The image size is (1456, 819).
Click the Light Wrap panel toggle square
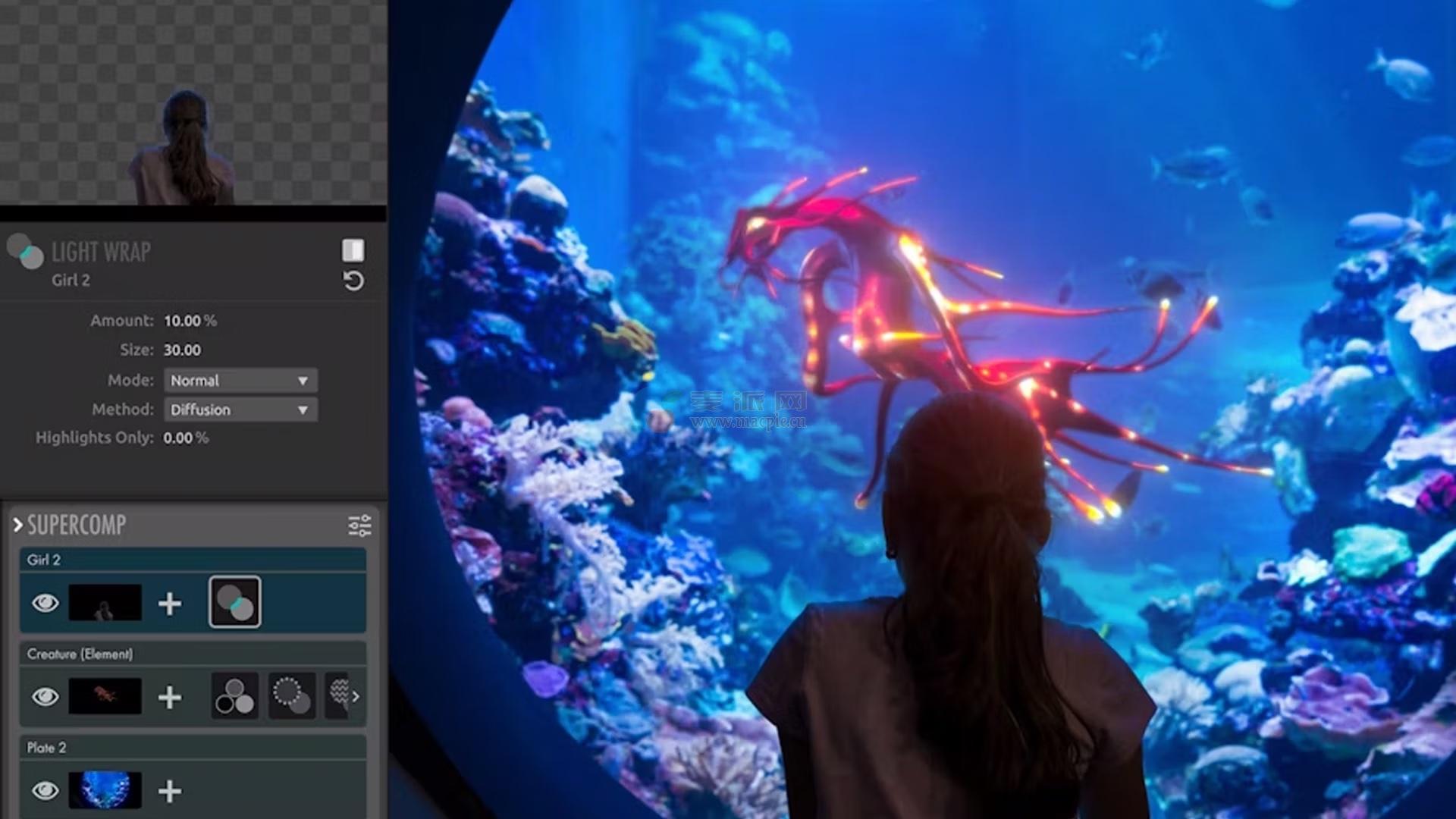coord(353,250)
